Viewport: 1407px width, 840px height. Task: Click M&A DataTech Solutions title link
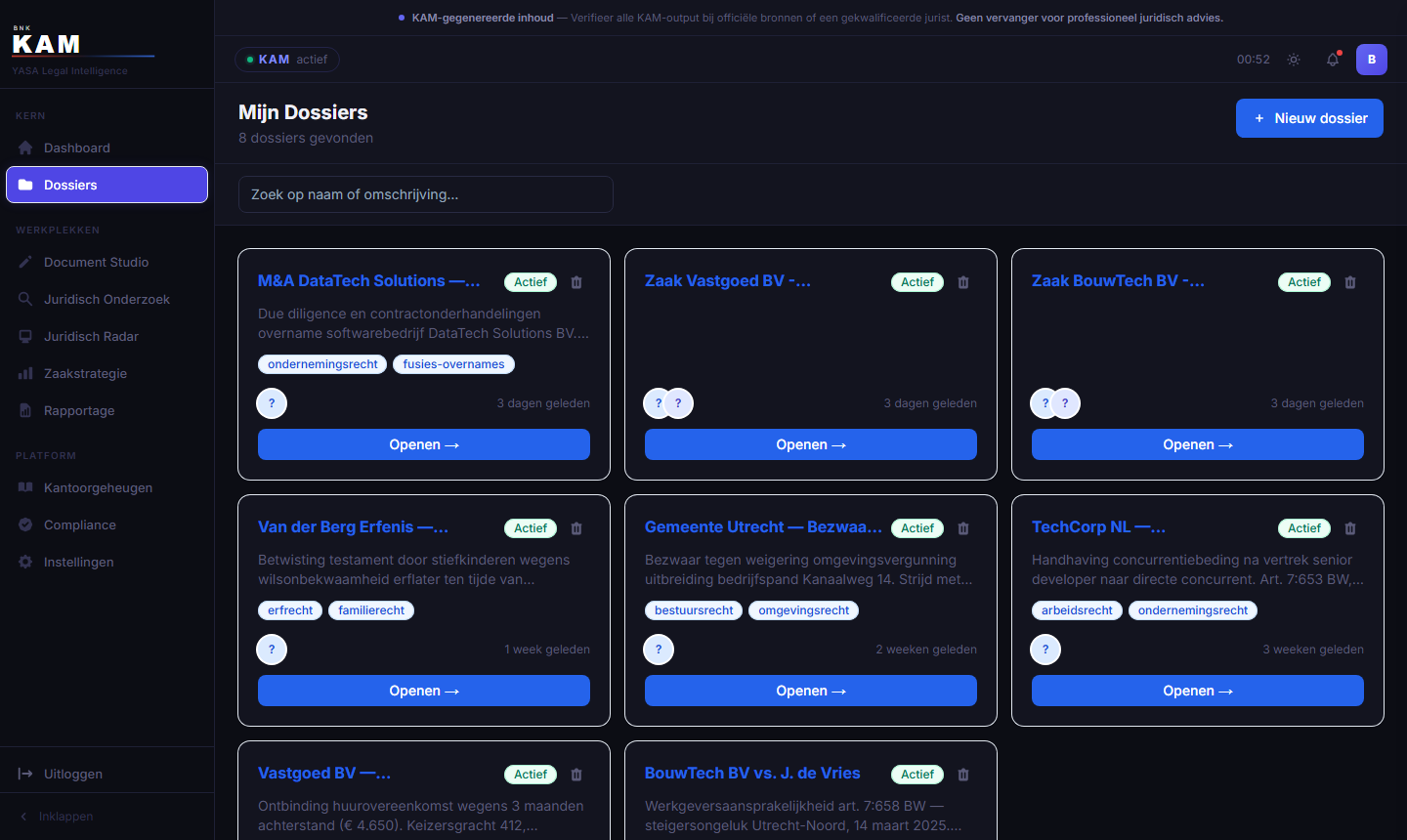369,280
